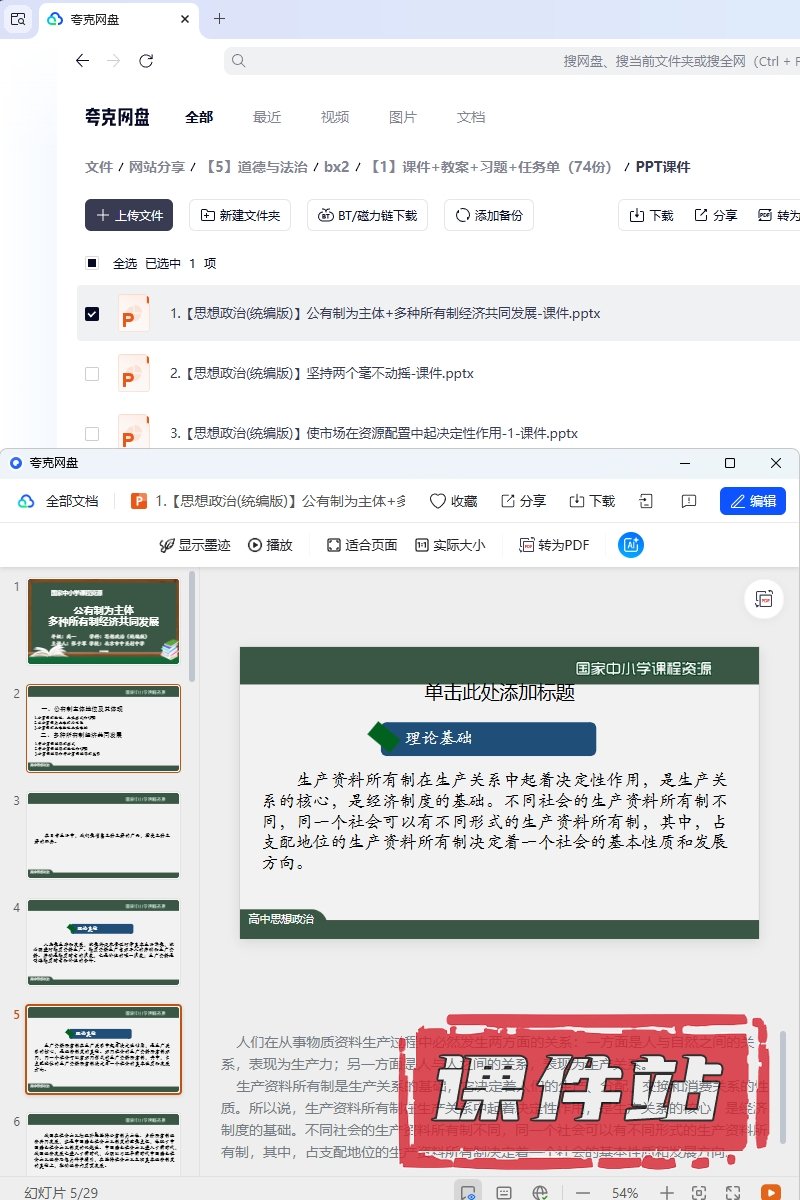The height and width of the screenshot is (1200, 800).
Task: Toggle the 全选 select-all checkbox
Action: [92, 263]
